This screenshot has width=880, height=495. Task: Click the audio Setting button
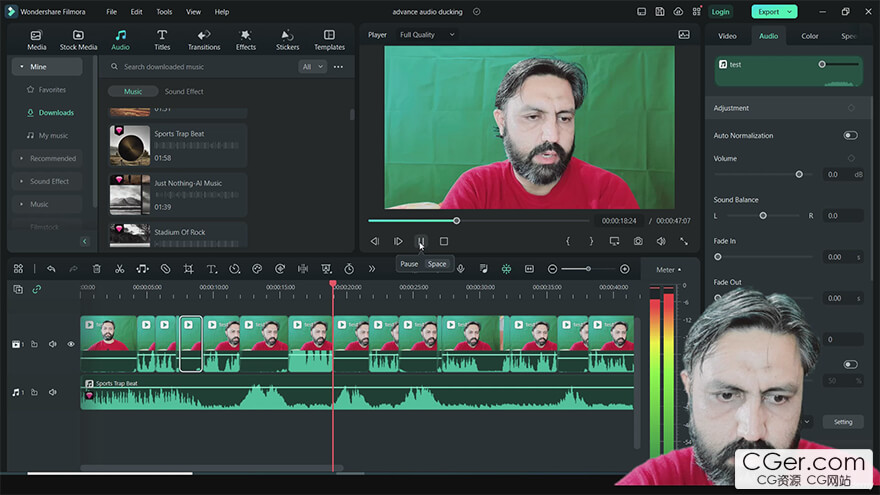[x=842, y=422]
